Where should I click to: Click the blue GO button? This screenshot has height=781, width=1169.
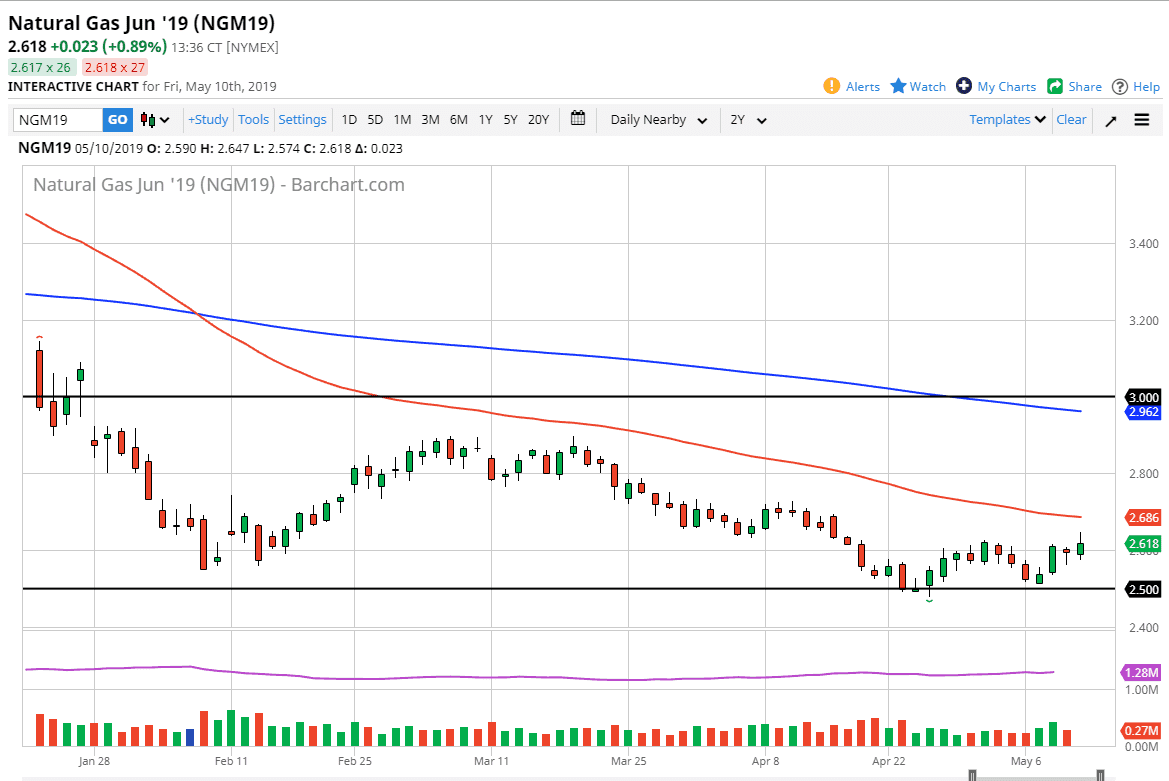(118, 120)
